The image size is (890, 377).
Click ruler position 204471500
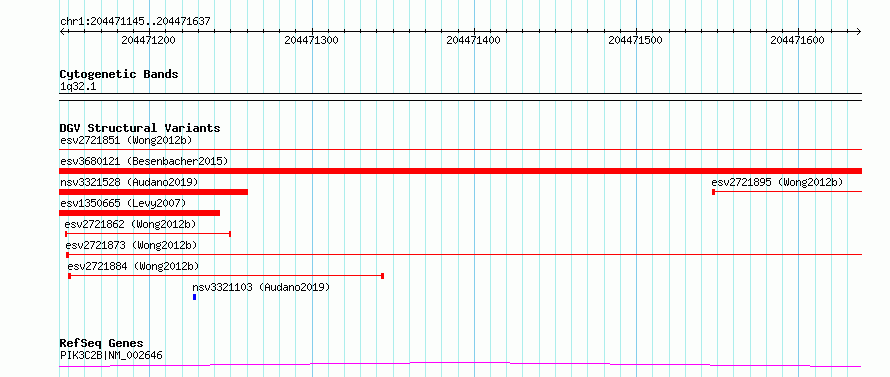click(x=635, y=40)
